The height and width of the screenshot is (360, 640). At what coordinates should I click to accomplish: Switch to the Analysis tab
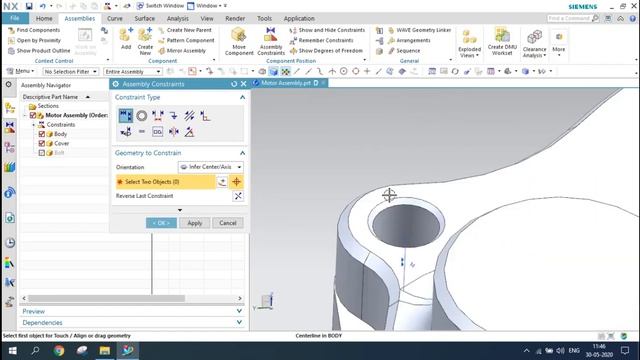178,18
